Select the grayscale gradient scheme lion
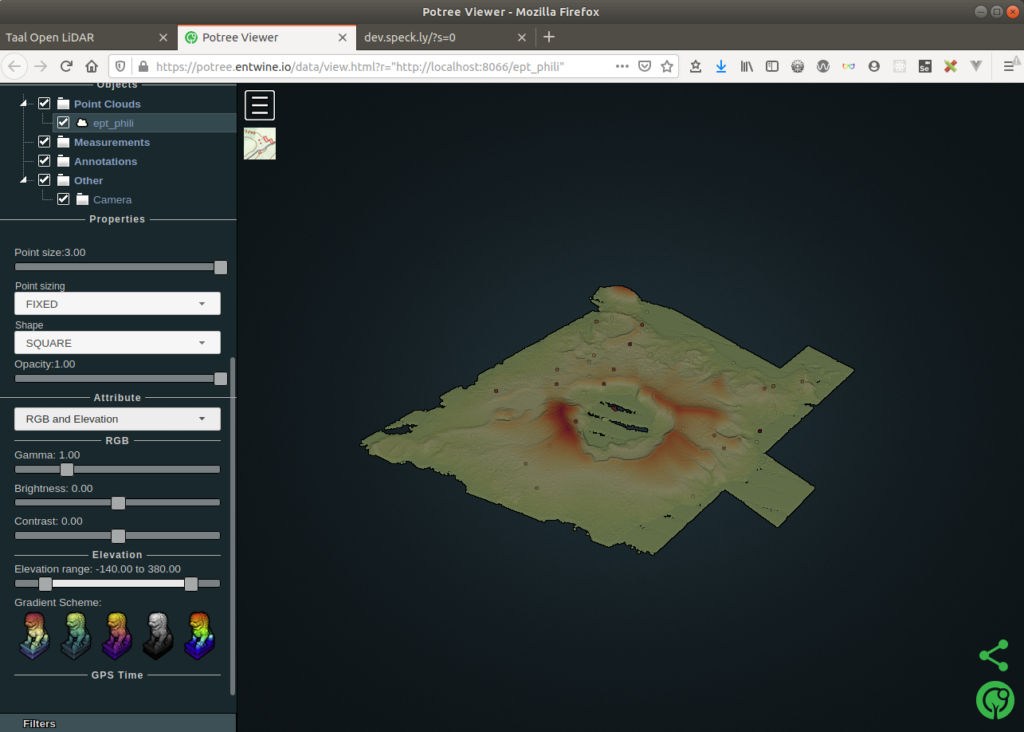1024x732 pixels. tap(158, 635)
